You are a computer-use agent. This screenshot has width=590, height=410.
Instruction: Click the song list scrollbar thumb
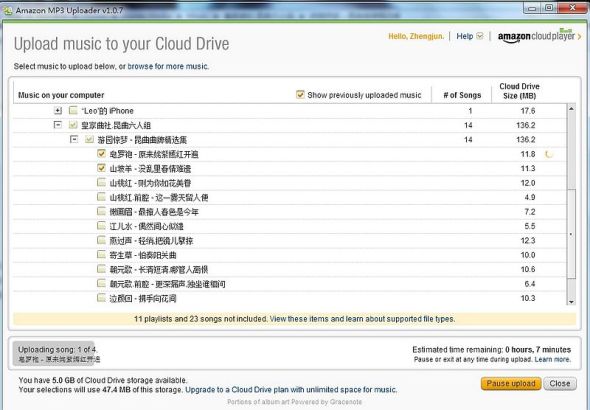571,234
